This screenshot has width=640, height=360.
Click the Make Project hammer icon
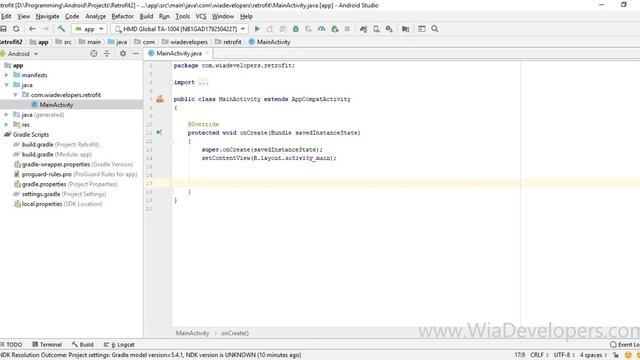coord(61,29)
